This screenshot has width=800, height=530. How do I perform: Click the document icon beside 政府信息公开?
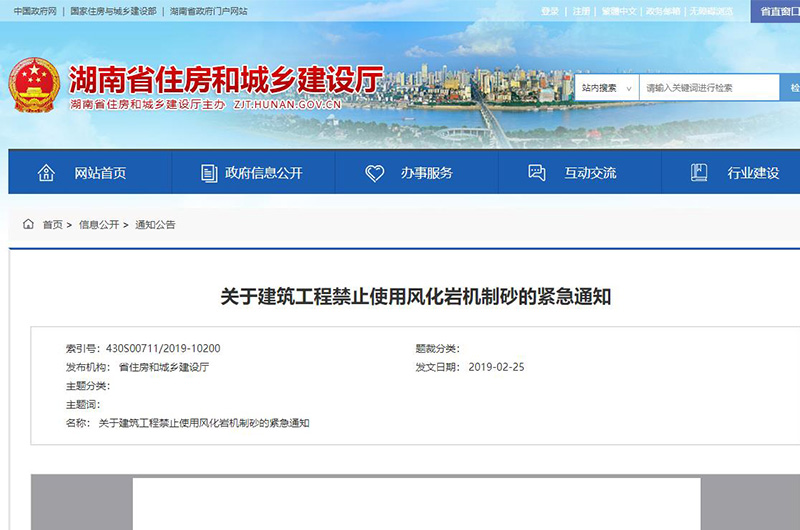(209, 173)
